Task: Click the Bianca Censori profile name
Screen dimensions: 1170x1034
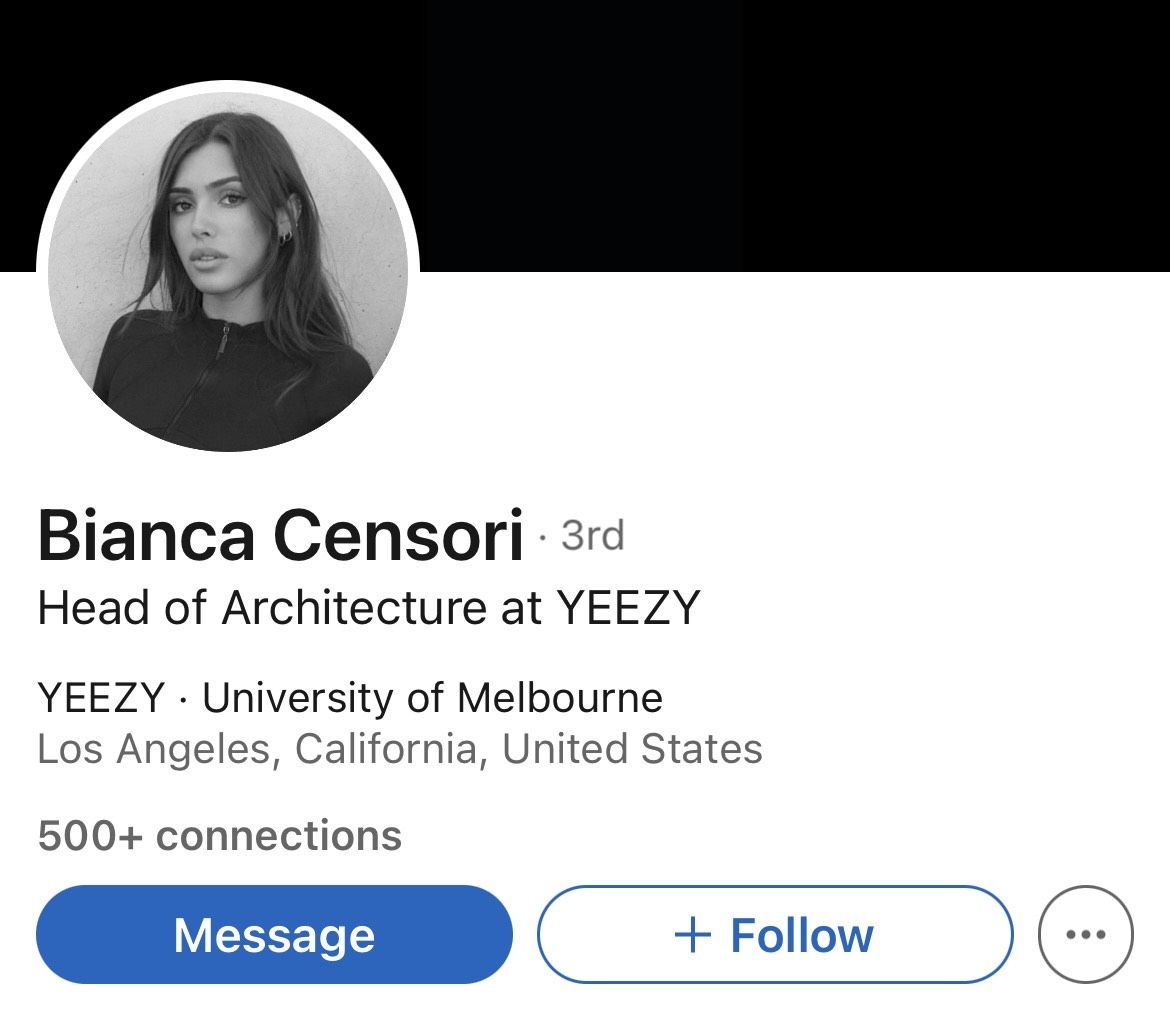Action: (x=280, y=535)
